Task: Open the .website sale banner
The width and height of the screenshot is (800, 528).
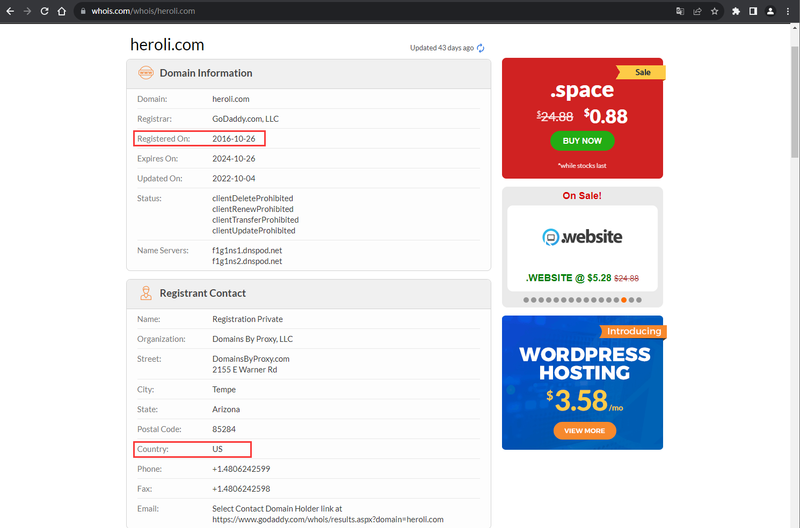Action: (x=582, y=248)
